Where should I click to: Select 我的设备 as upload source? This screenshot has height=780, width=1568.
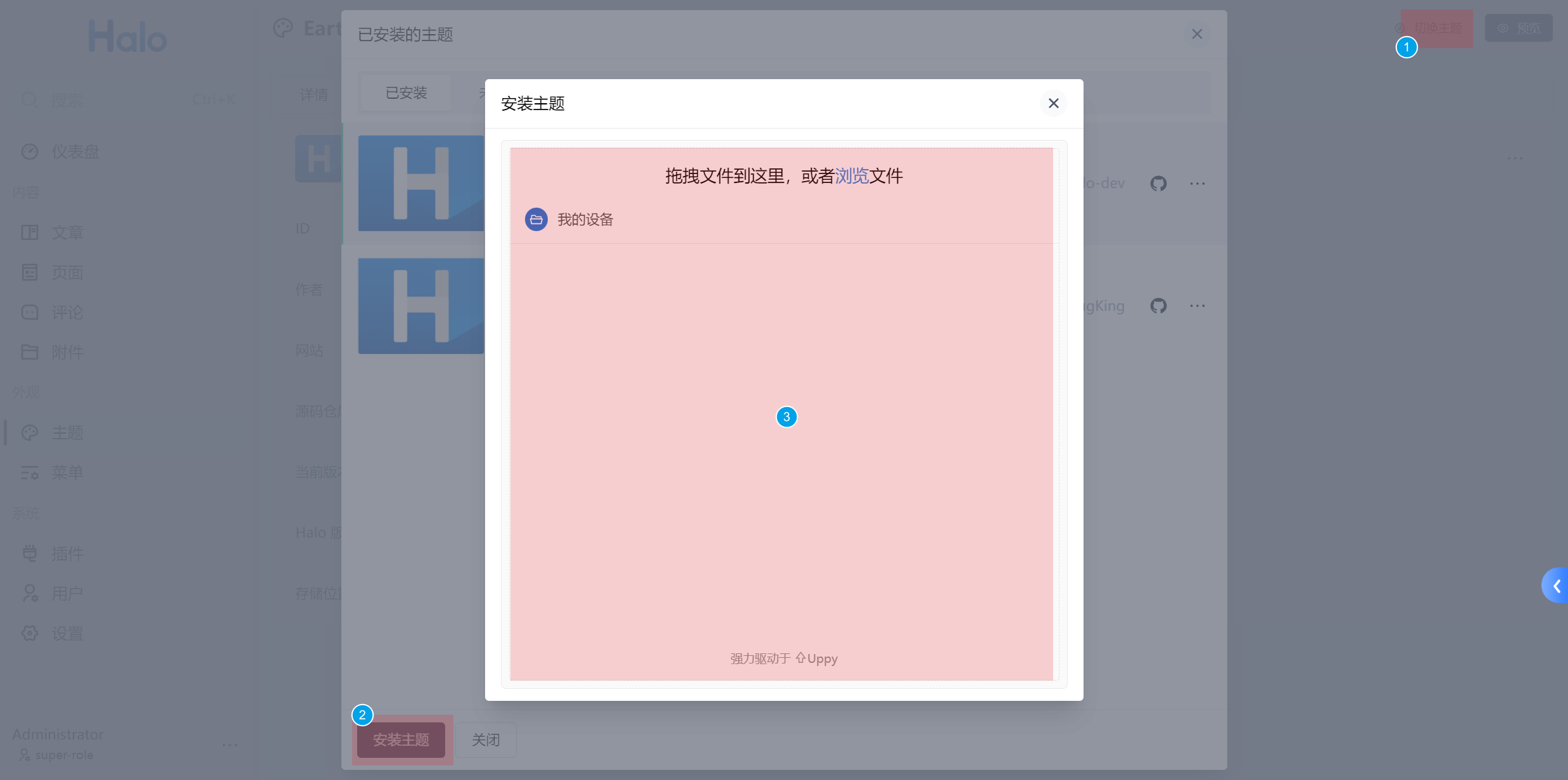[569, 220]
